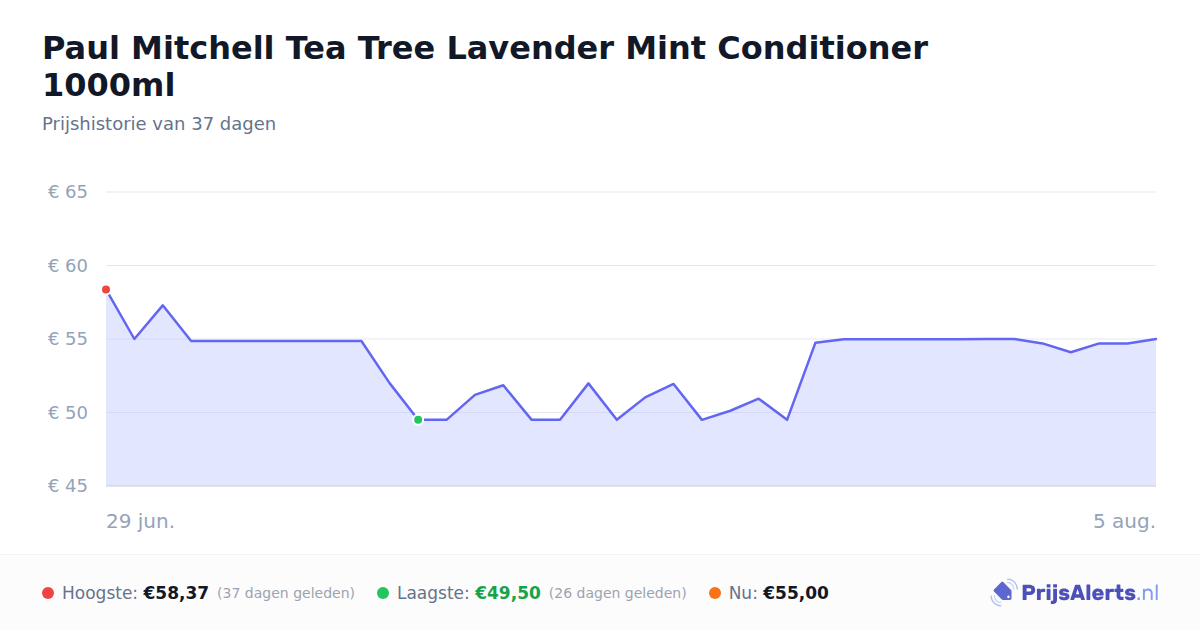
Task: Click the current price value €55,00
Action: point(796,593)
